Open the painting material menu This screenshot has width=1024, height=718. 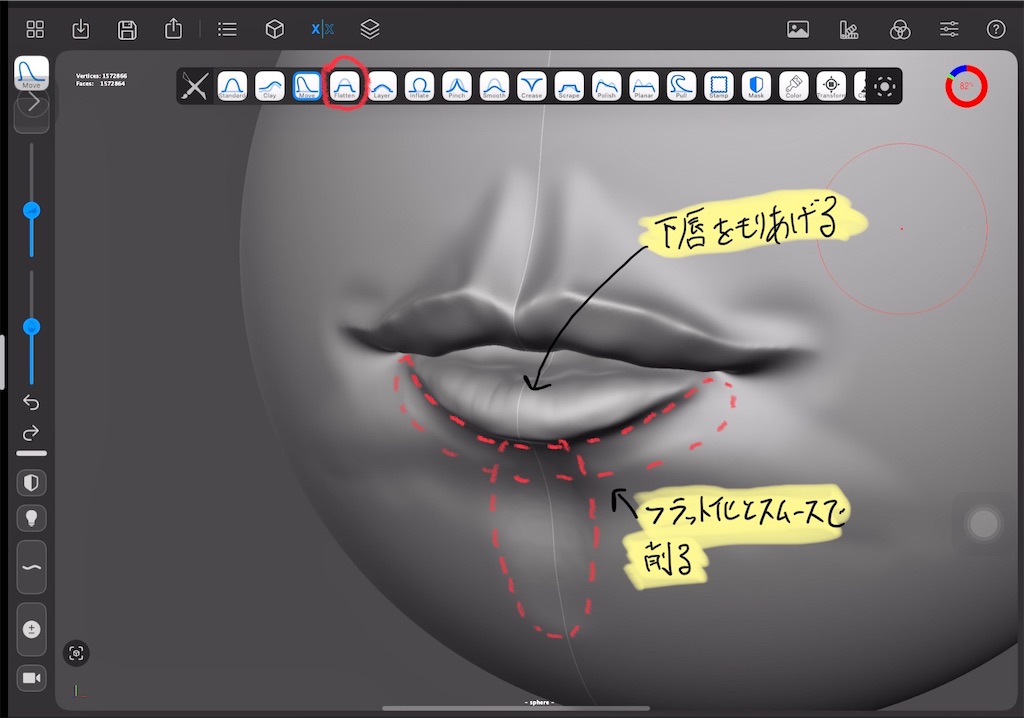point(849,29)
